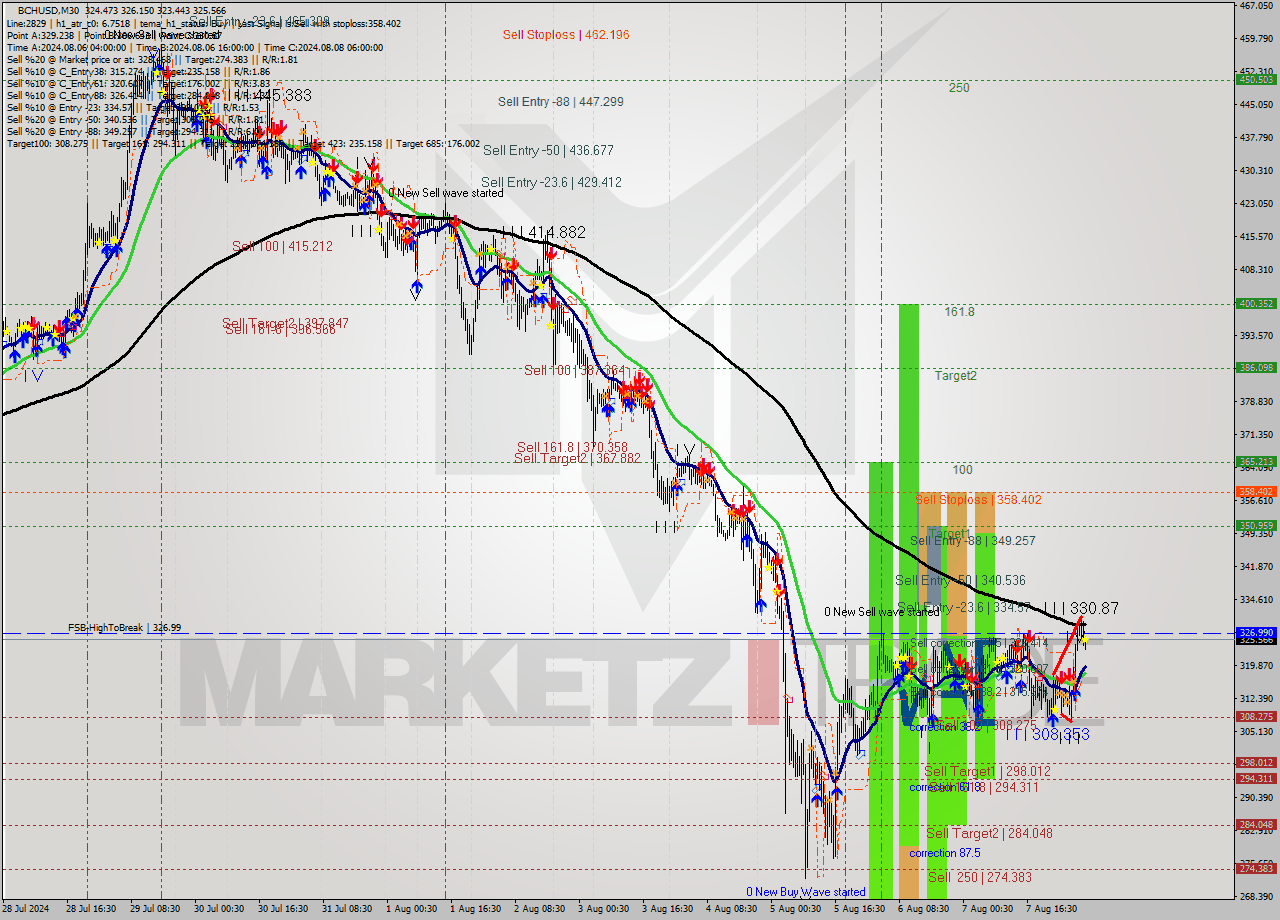Click the blue '| | | 308.353' label
The image size is (1280, 920).
tap(1048, 734)
